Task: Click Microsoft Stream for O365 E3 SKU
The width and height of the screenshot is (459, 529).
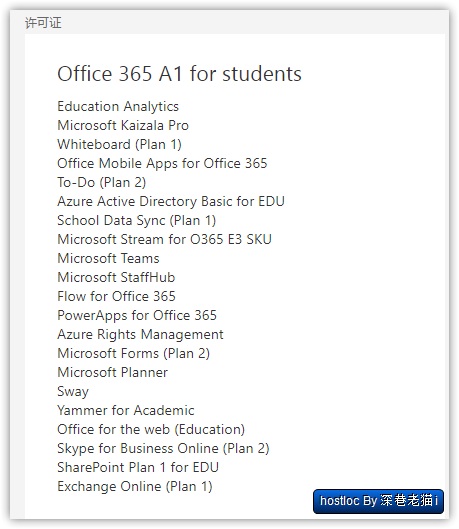Action: (x=164, y=240)
